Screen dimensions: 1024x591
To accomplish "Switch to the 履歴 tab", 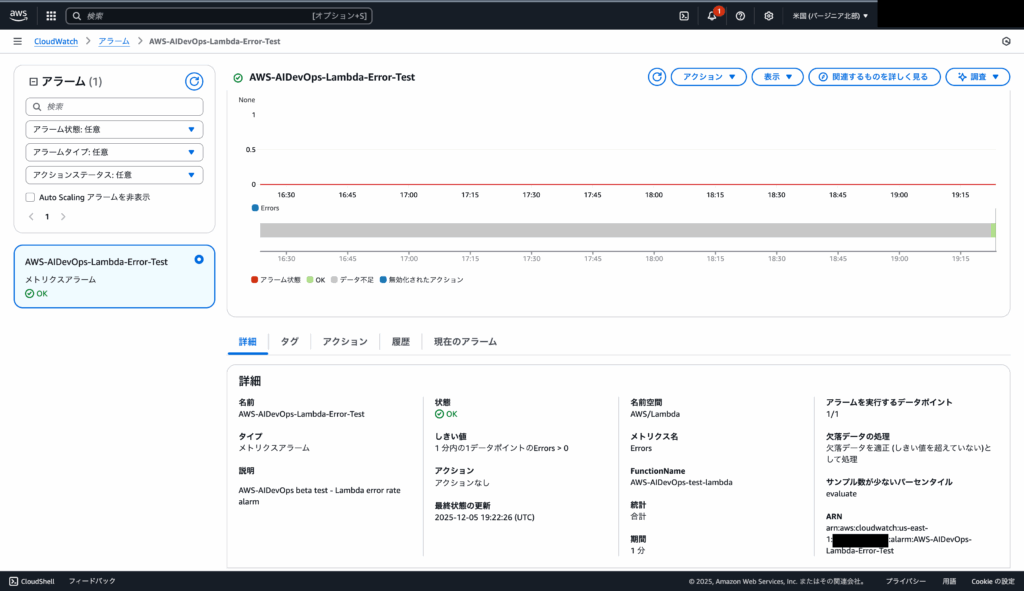I will tap(400, 342).
